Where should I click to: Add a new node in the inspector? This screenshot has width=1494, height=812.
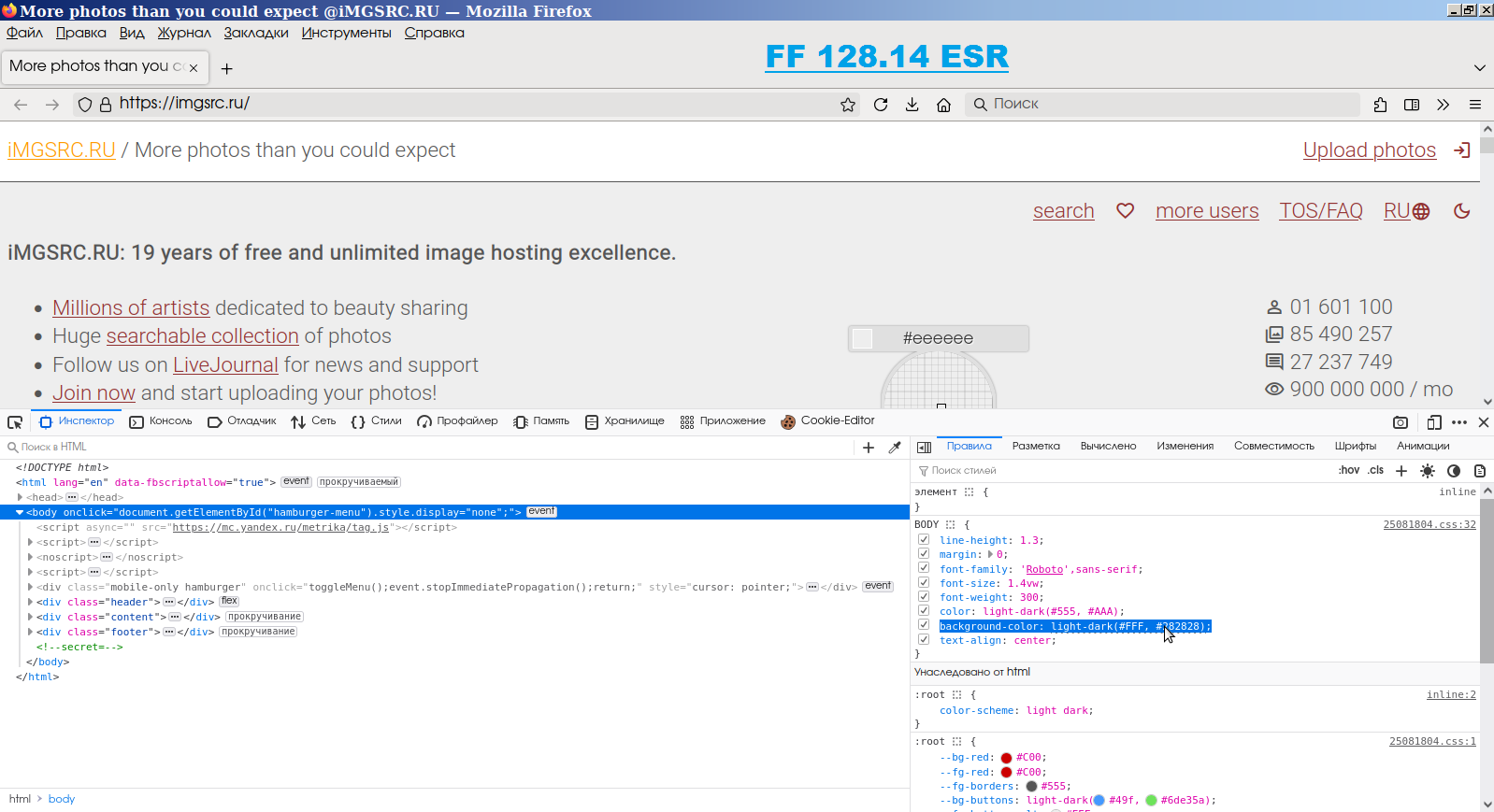(869, 448)
